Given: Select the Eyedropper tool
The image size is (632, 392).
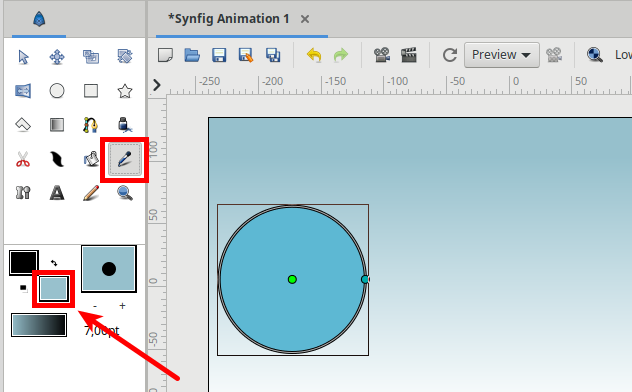Looking at the screenshot, I should [x=125, y=159].
